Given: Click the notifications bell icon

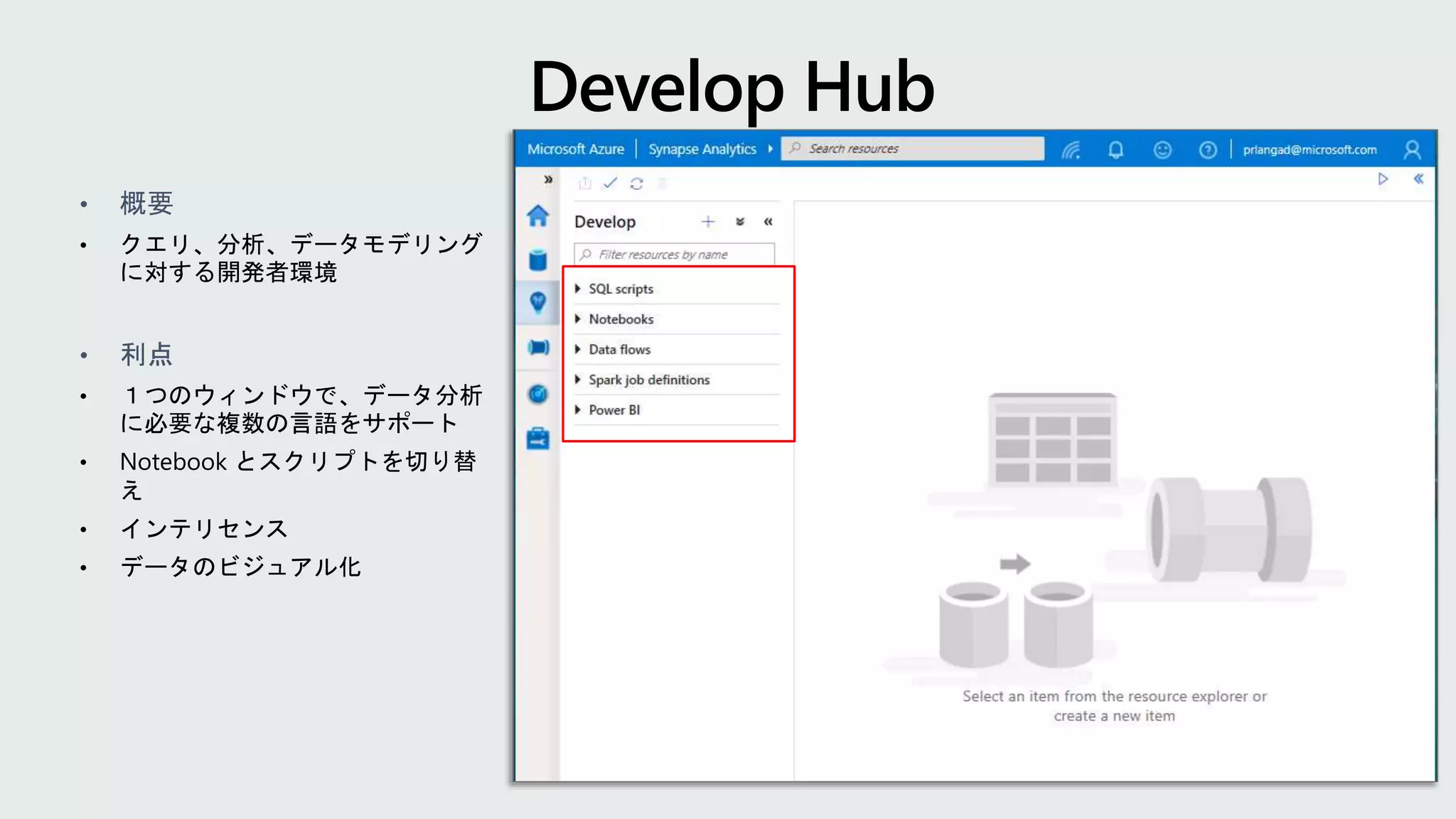Looking at the screenshot, I should pyautogui.click(x=1115, y=150).
